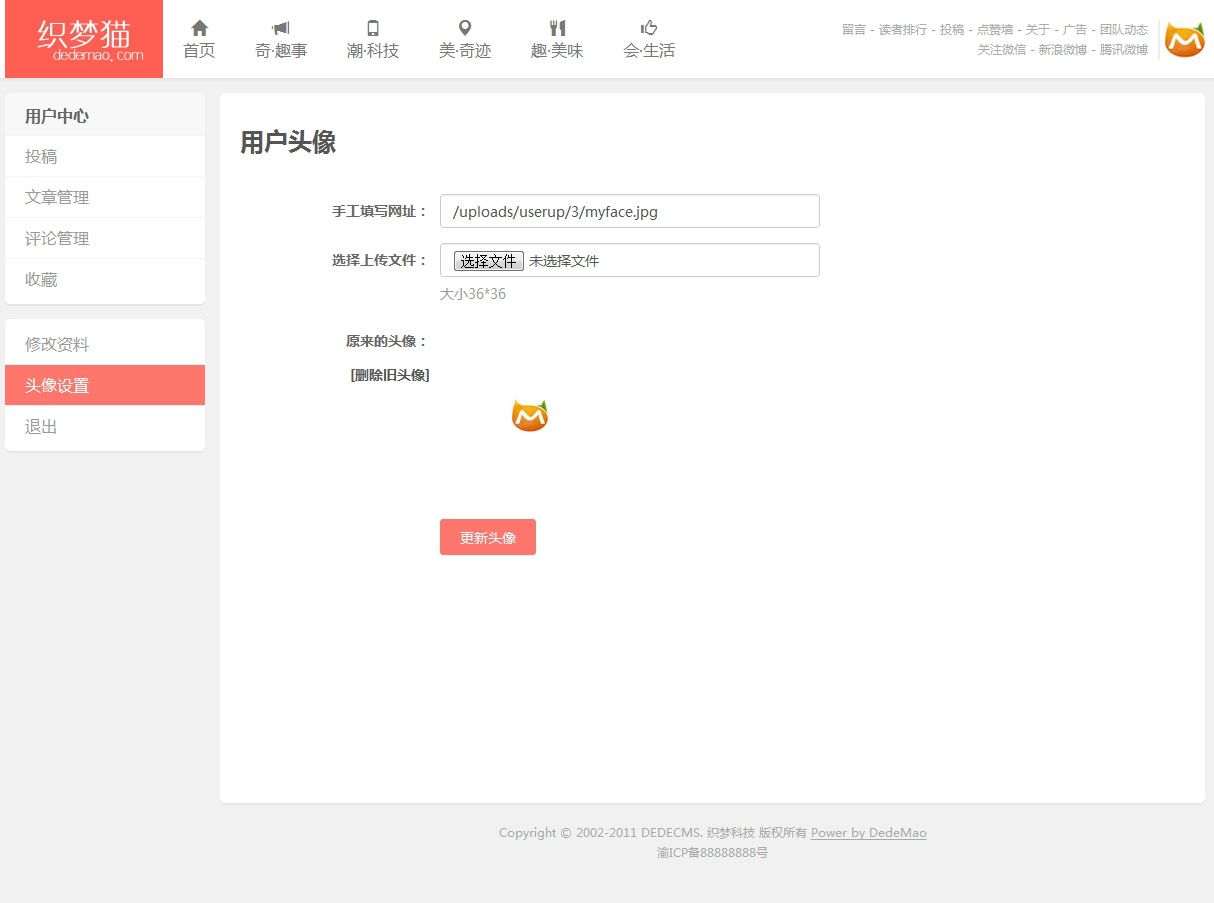Click the cat avatar in top-right header
Screen dimensions: 1214x903
(x=1184, y=40)
